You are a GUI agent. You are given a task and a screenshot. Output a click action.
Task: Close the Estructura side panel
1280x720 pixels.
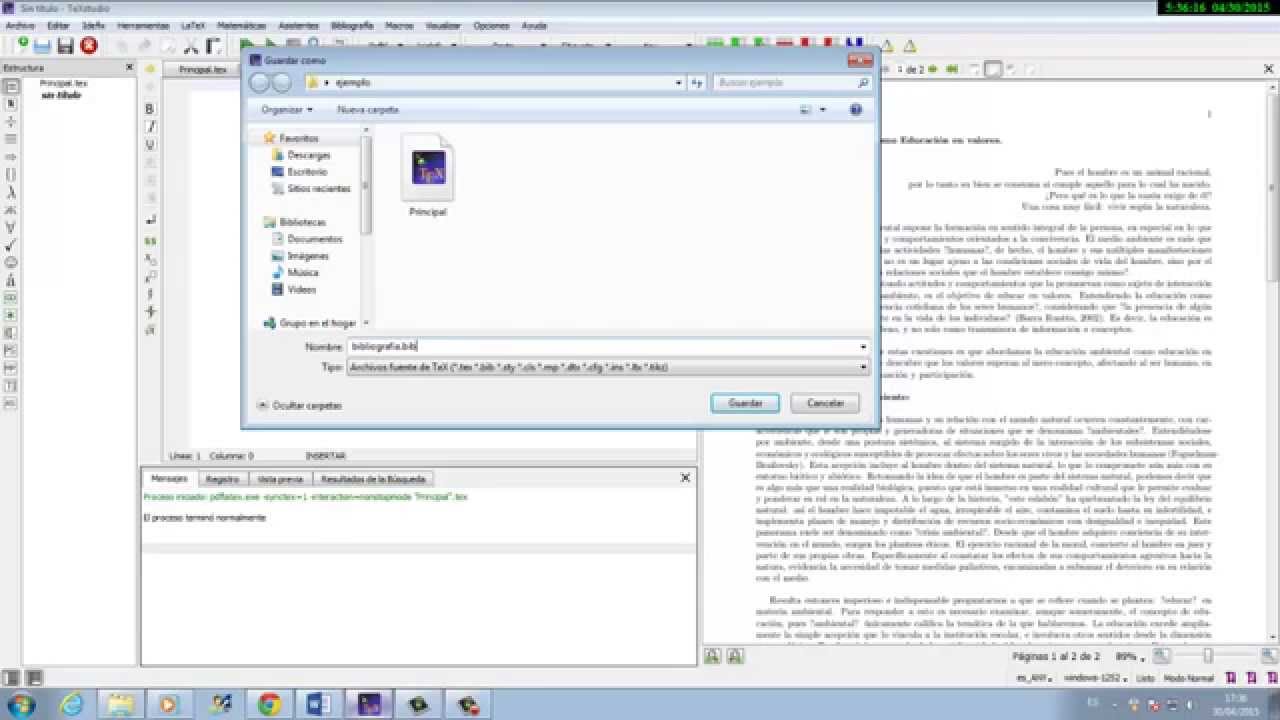click(130, 68)
